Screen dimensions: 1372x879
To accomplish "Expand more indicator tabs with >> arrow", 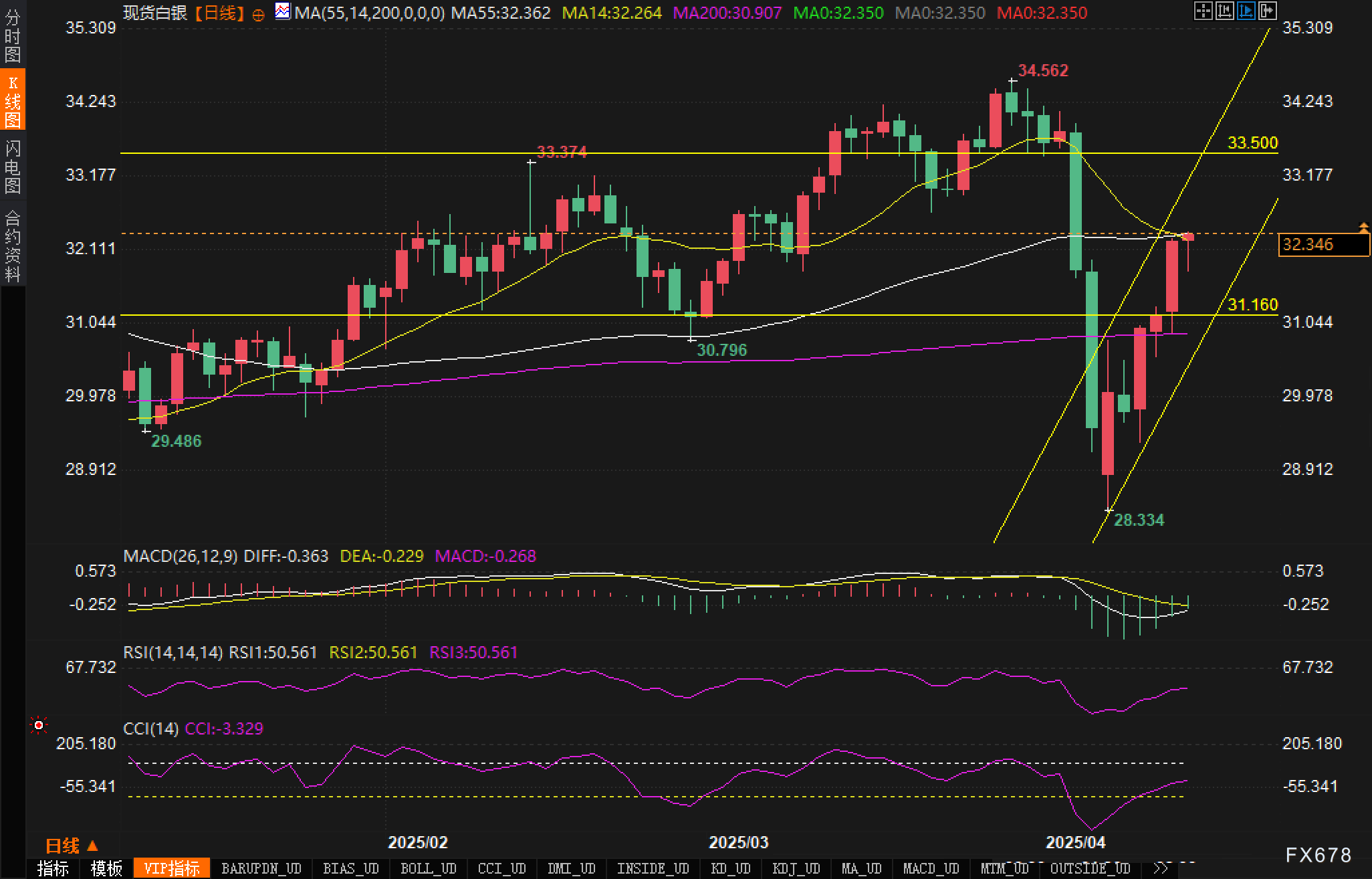I will click(1161, 868).
